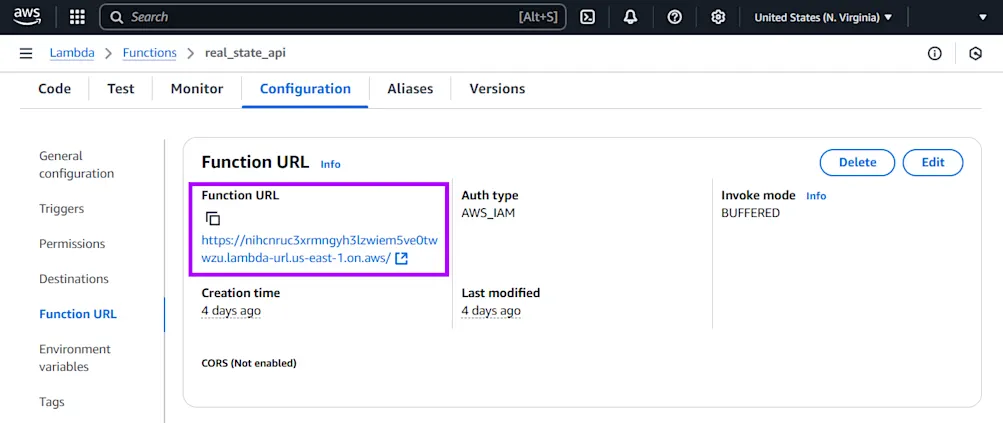Select General configuration in sidebar
Image resolution: width=1003 pixels, height=423 pixels.
click(77, 164)
